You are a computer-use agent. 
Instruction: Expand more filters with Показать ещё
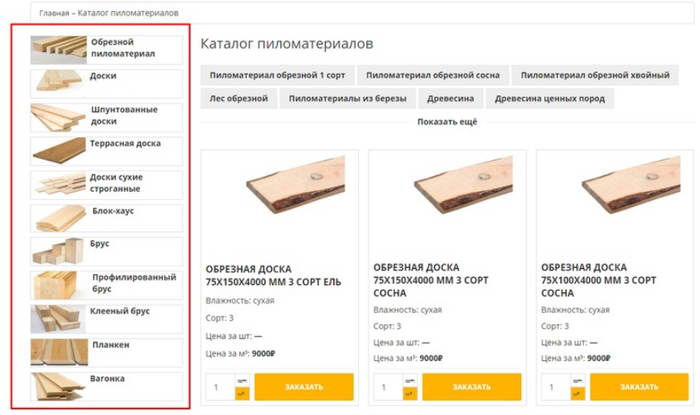[x=447, y=122]
